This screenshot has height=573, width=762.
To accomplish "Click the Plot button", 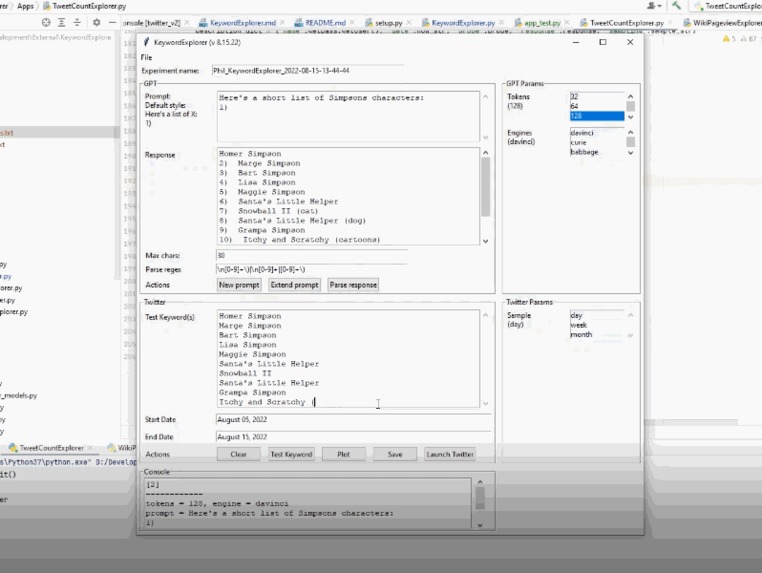I will point(344,454).
